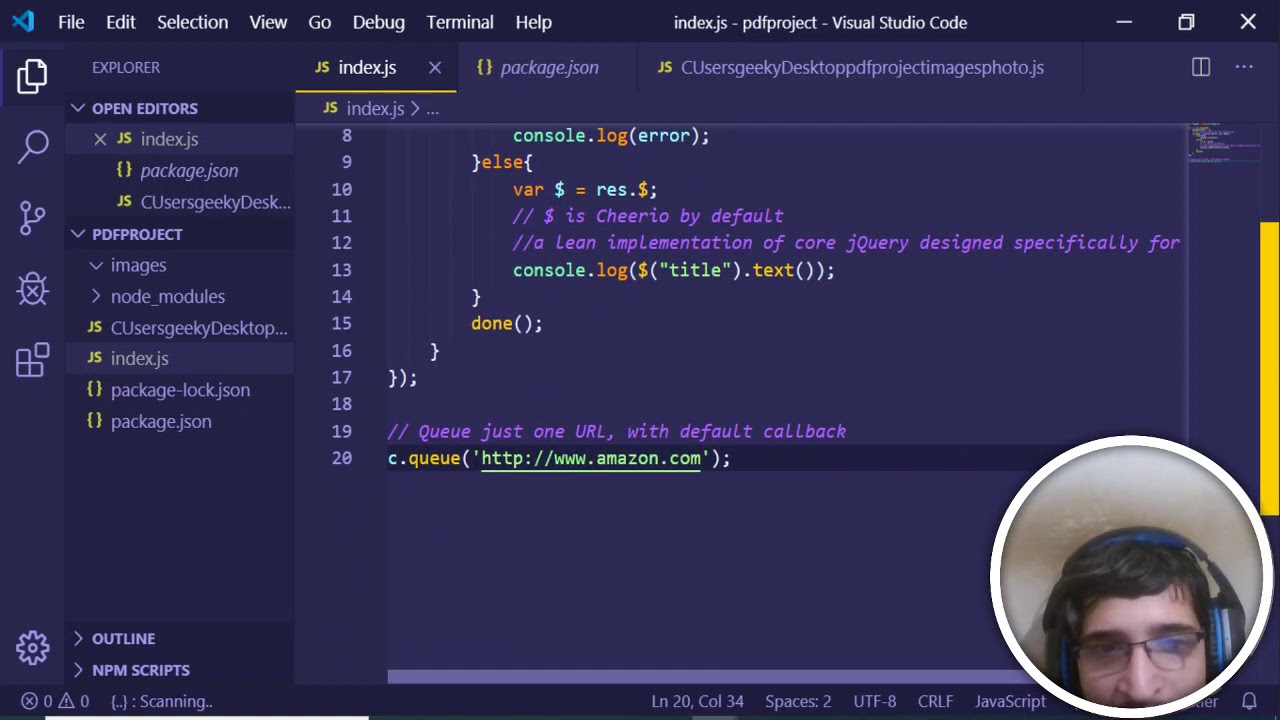Collapse the Open Editors section
The height and width of the screenshot is (720, 1280).
tap(144, 108)
